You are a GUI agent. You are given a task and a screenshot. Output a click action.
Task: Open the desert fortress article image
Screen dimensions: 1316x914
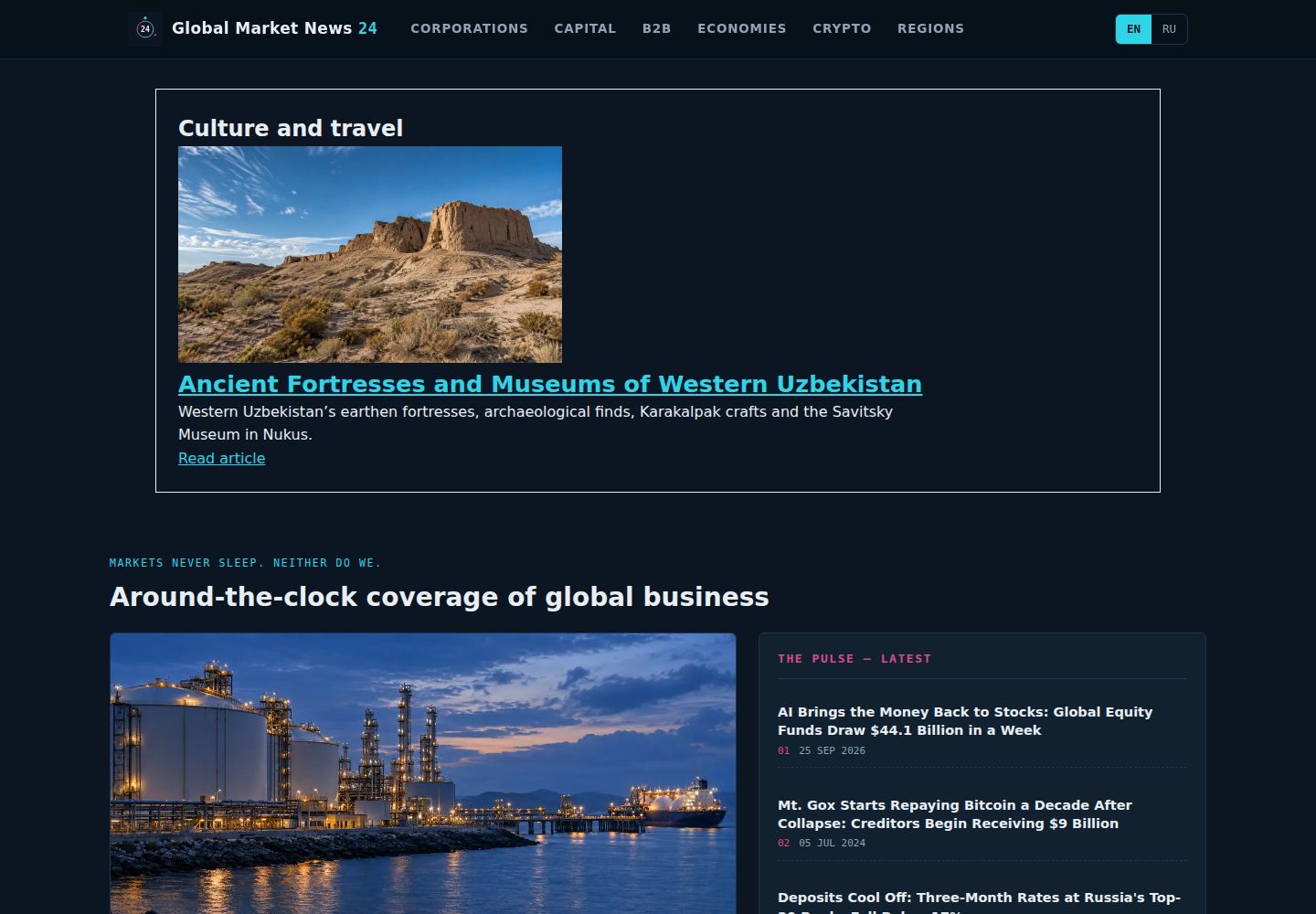370,254
